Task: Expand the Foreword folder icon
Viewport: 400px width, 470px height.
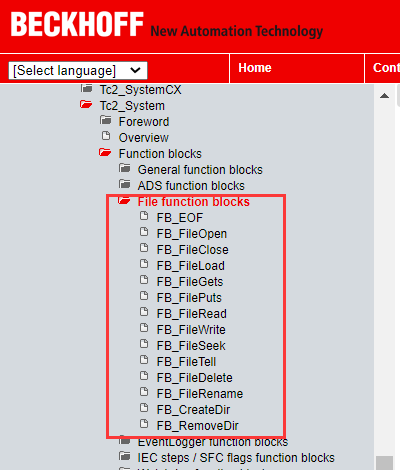Action: point(106,120)
